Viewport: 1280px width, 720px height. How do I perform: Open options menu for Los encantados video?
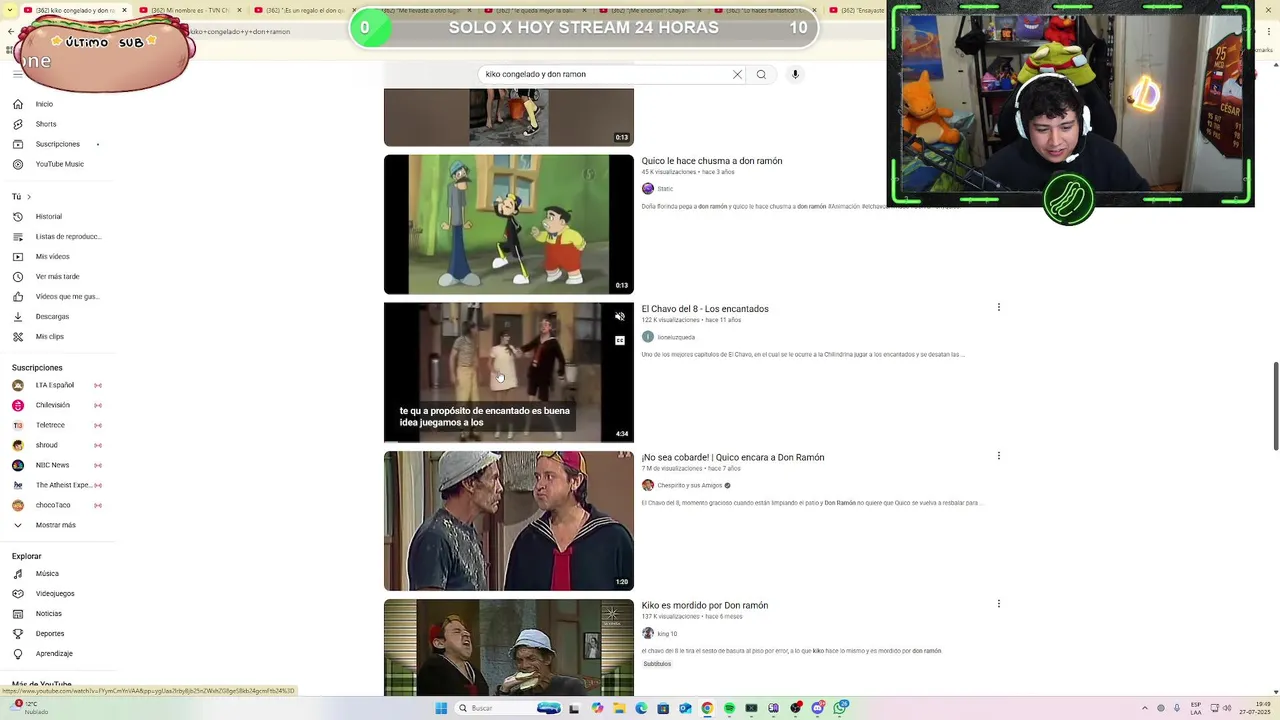[x=998, y=307]
